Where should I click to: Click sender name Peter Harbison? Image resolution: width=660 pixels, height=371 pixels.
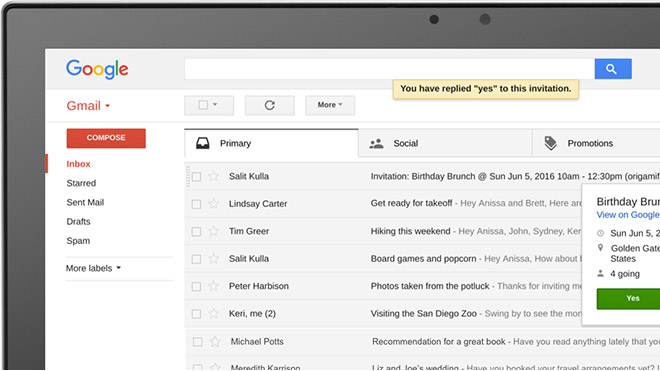(259, 286)
